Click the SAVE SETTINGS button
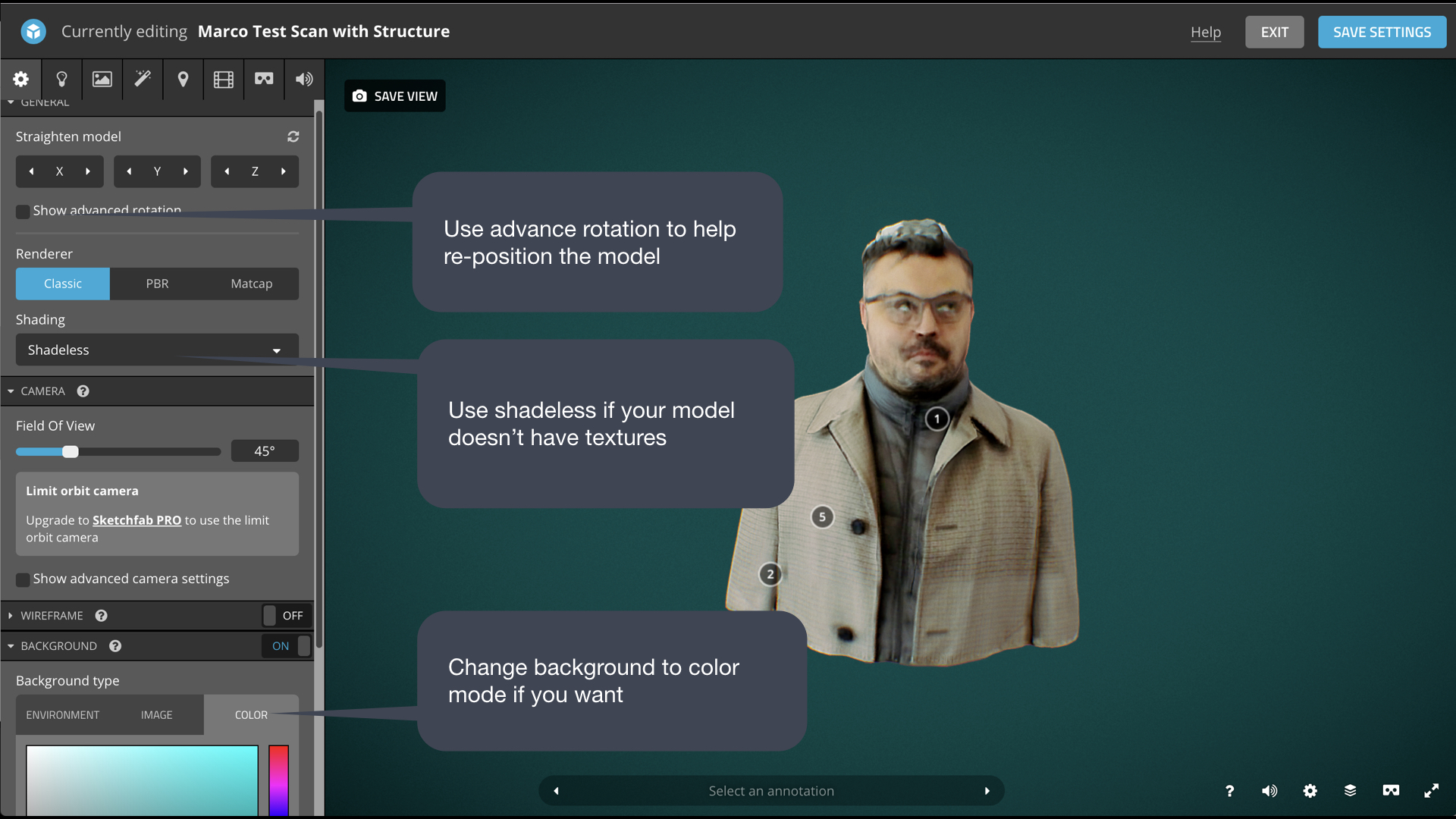 (1382, 33)
